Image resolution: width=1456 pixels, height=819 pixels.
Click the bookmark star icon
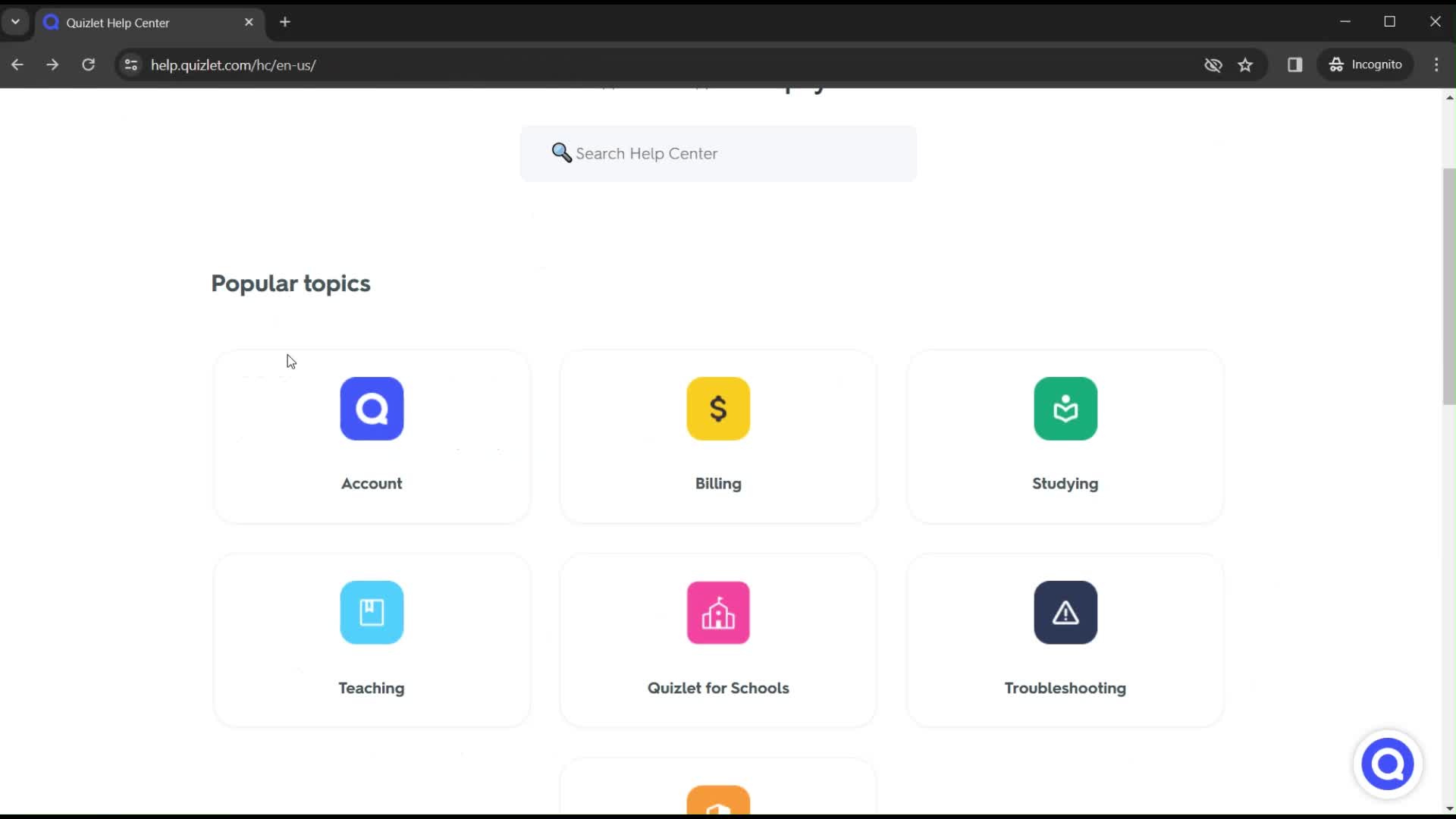point(1246,64)
